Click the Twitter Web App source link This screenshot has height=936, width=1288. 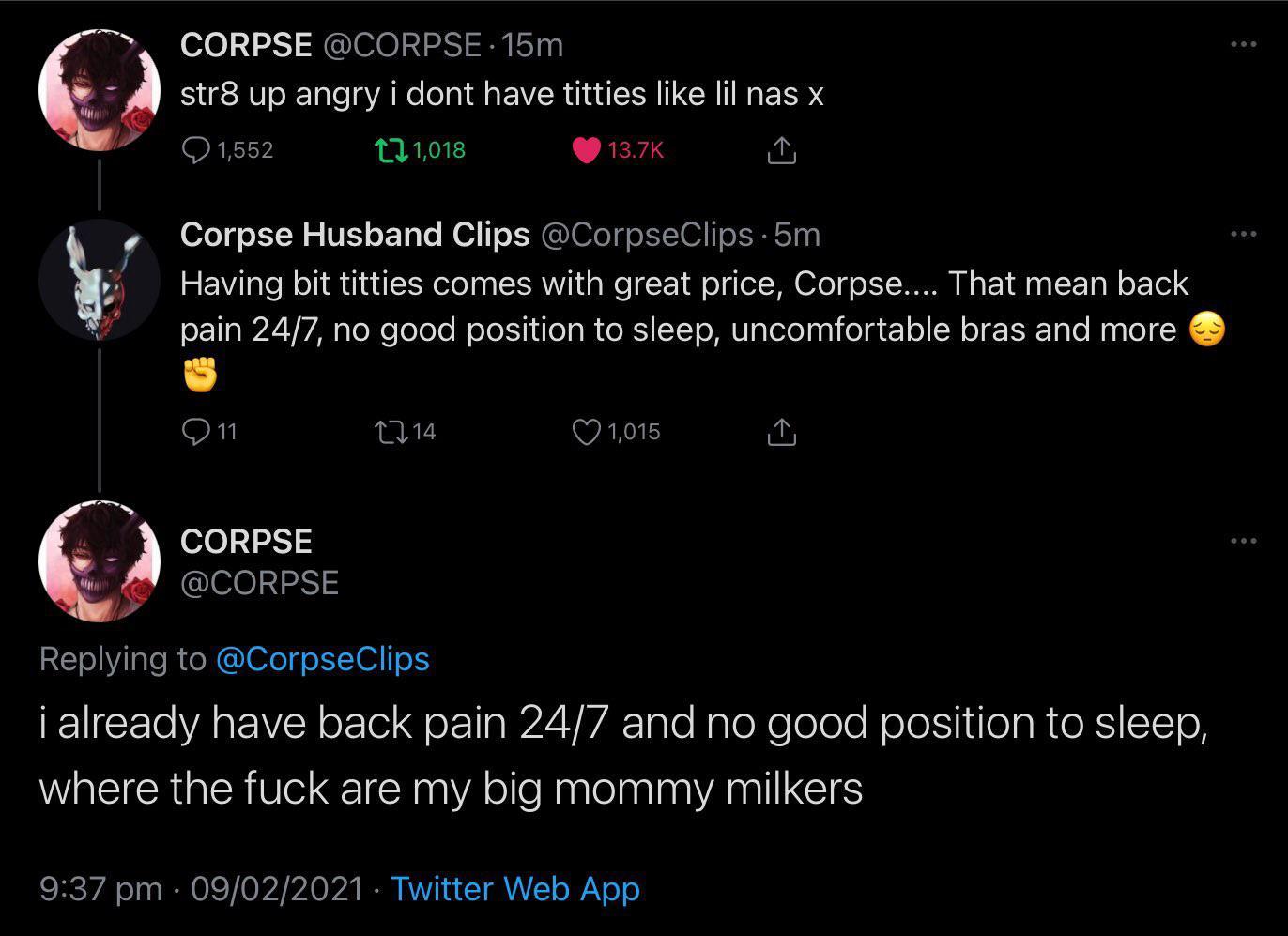[x=514, y=888]
